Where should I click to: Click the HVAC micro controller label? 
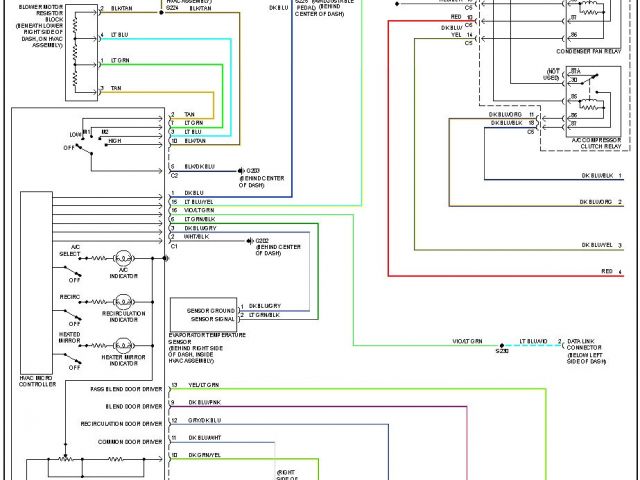(x=38, y=381)
